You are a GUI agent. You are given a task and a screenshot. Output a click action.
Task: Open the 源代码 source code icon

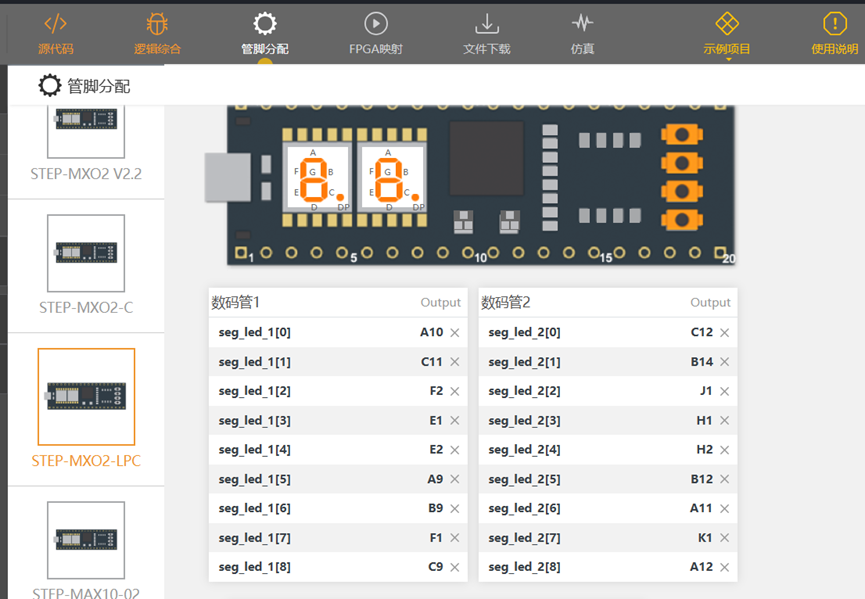[56, 24]
